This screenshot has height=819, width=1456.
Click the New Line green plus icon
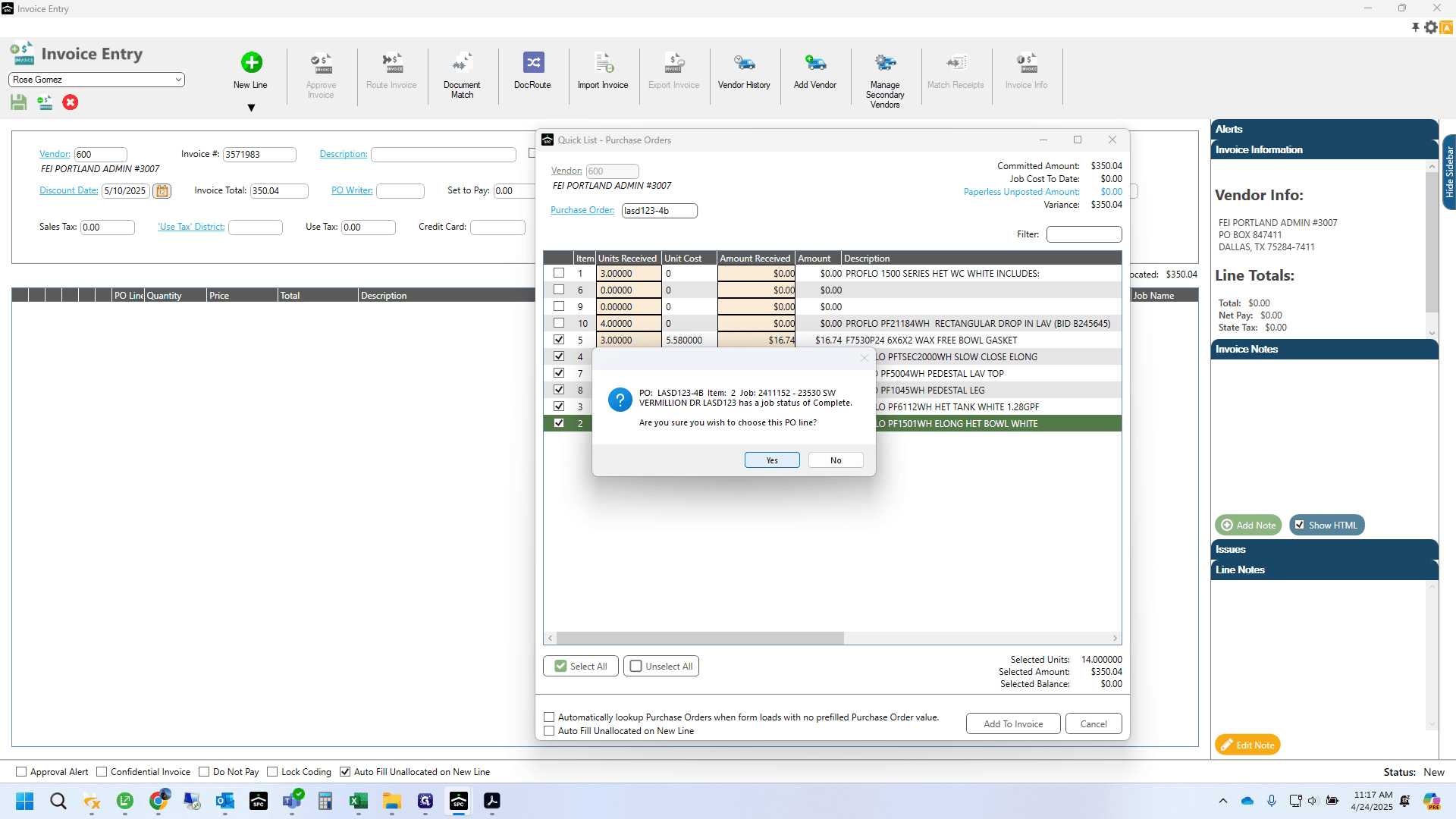(251, 62)
